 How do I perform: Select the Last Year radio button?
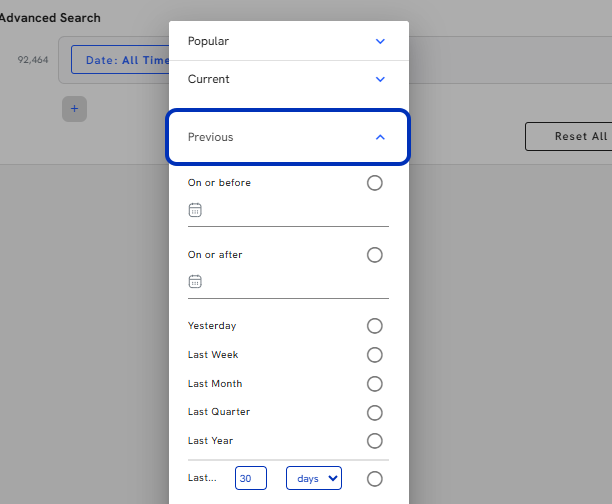tap(375, 441)
